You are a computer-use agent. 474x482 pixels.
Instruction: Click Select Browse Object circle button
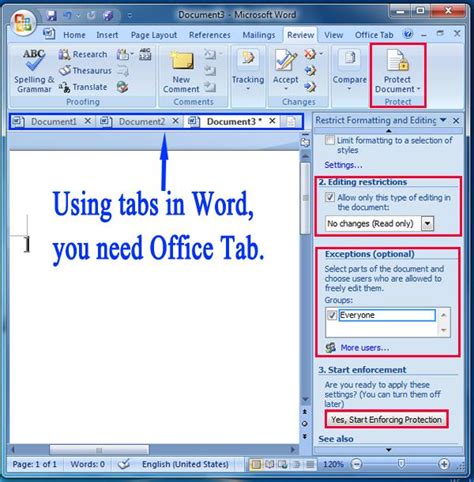click(x=304, y=424)
